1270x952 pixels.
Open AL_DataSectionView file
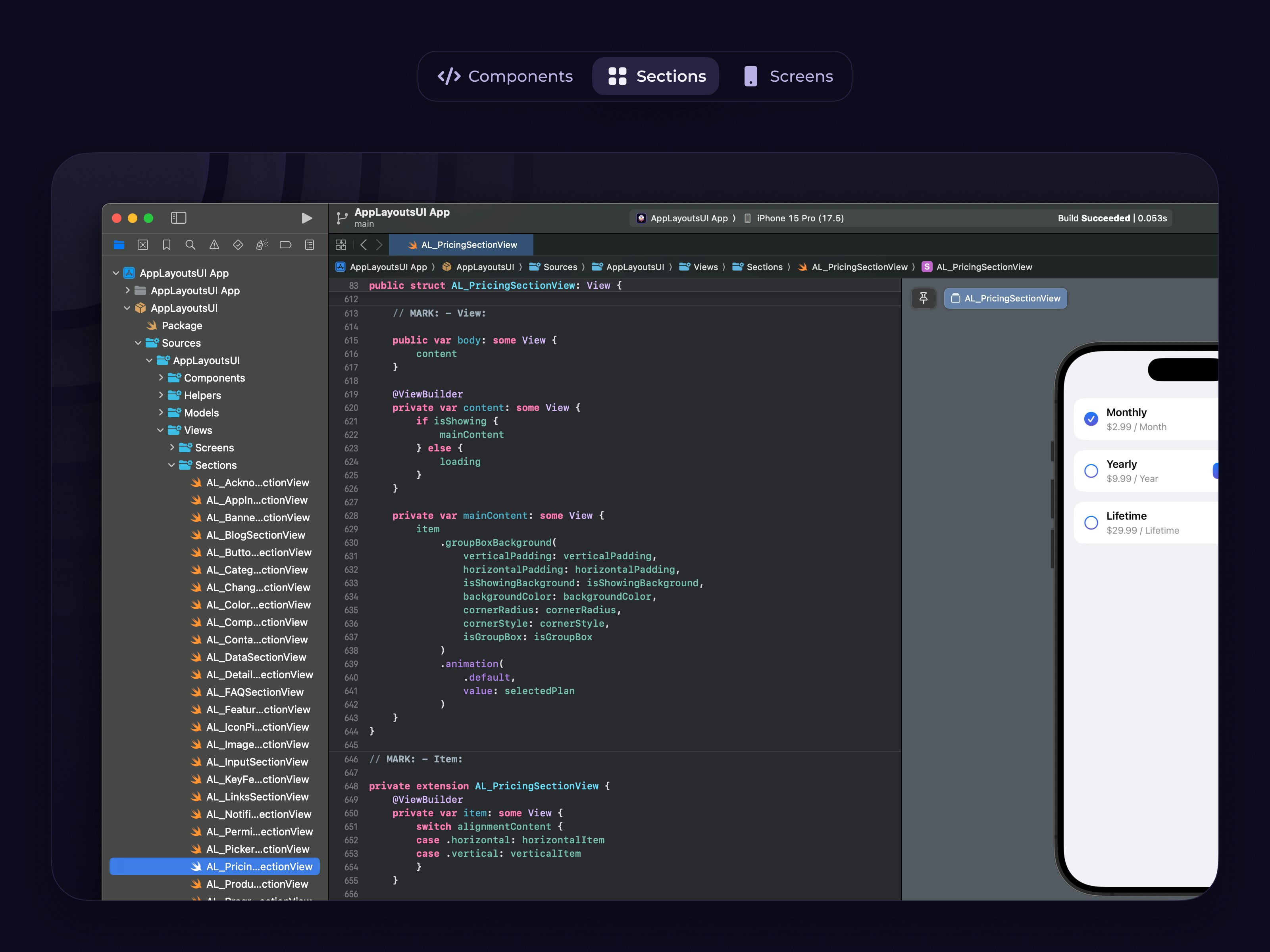256,658
